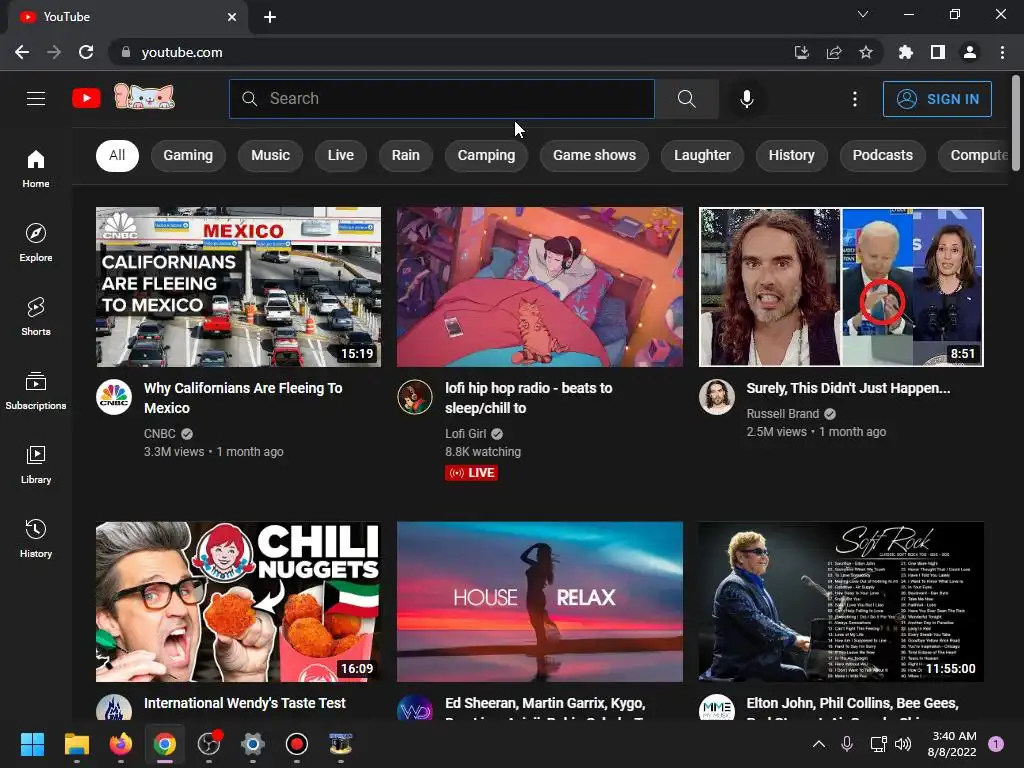1024x768 pixels.
Task: Open Library in sidebar
Action: (36, 464)
